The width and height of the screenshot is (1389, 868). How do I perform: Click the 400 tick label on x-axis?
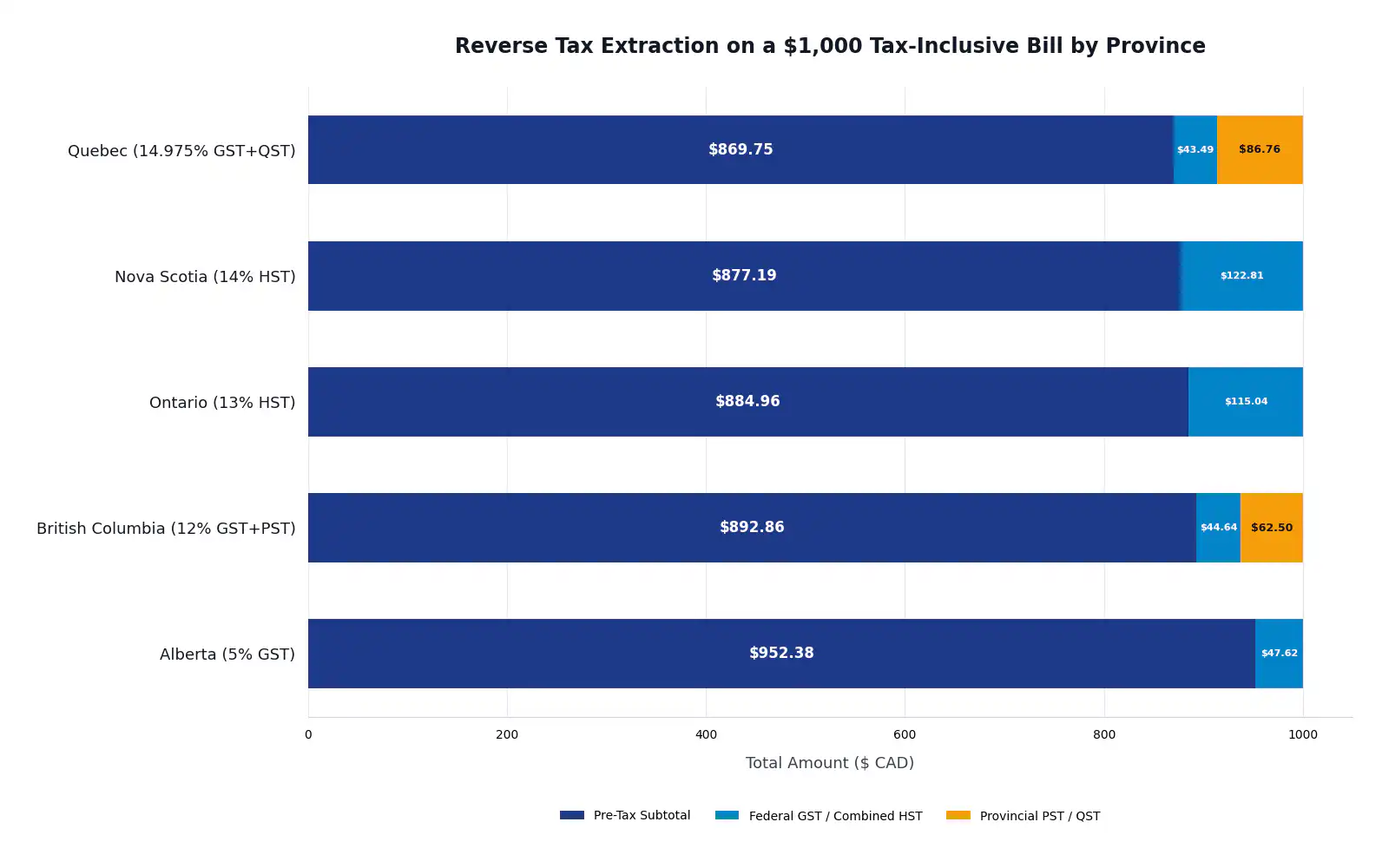pos(706,734)
